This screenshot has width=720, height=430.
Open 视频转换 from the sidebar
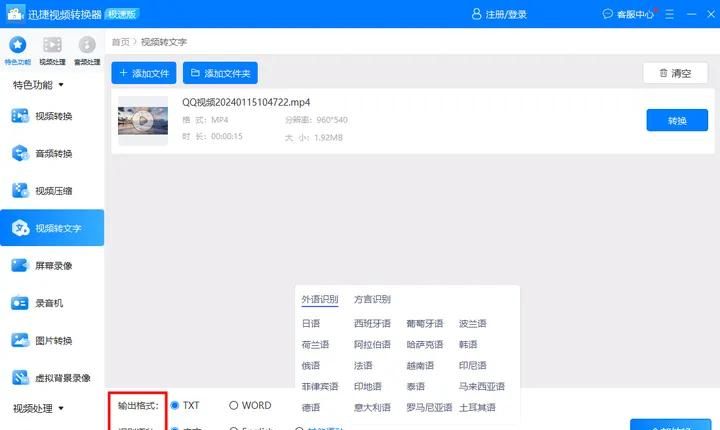(x=52, y=116)
